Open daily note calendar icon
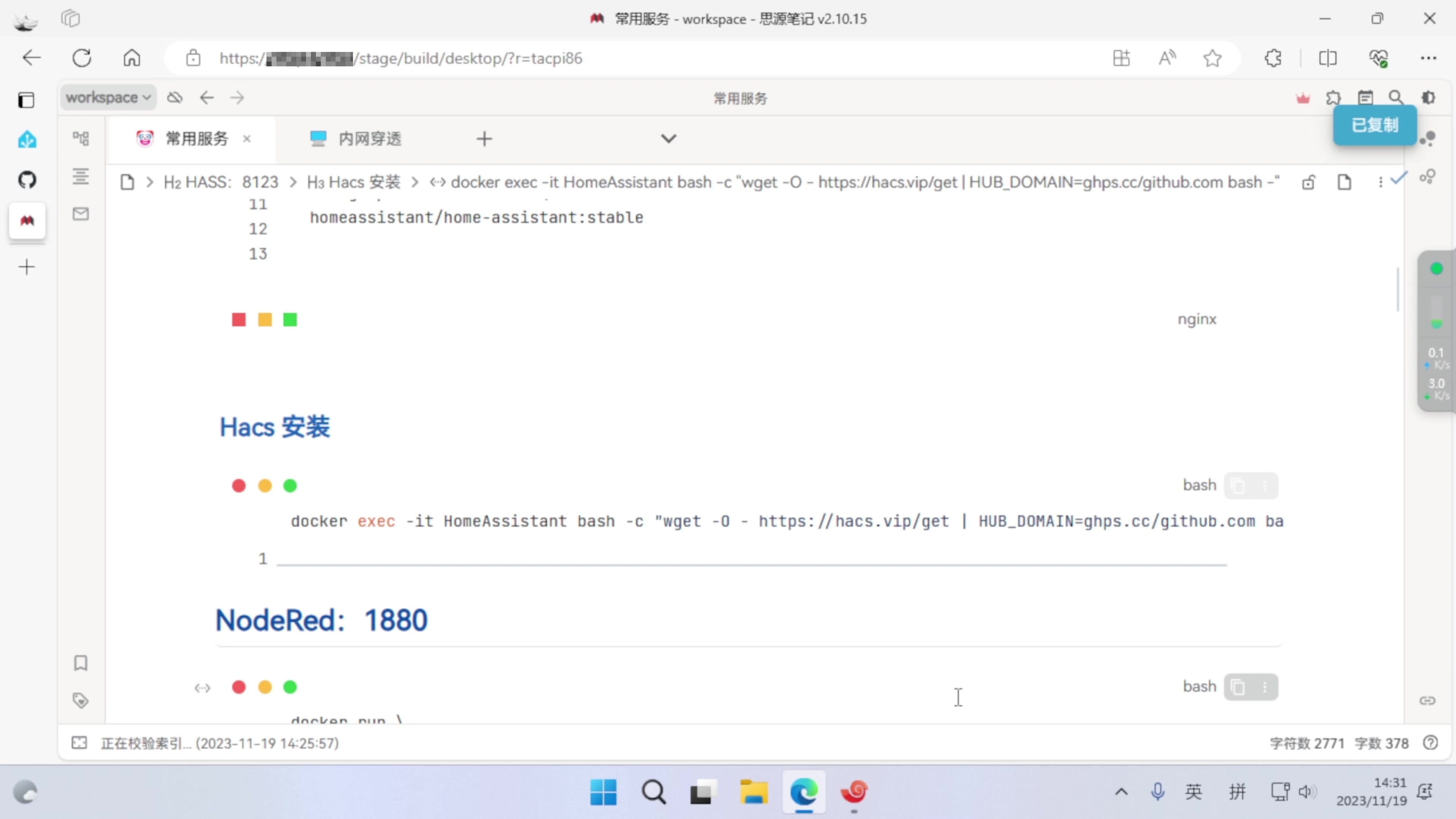 (x=1365, y=98)
